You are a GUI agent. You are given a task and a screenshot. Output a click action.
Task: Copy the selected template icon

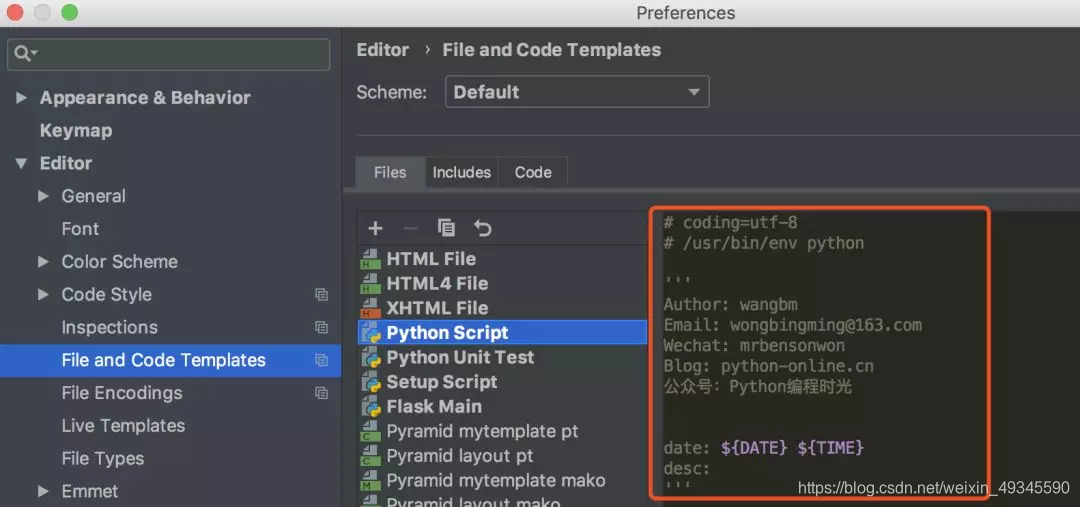click(x=446, y=228)
